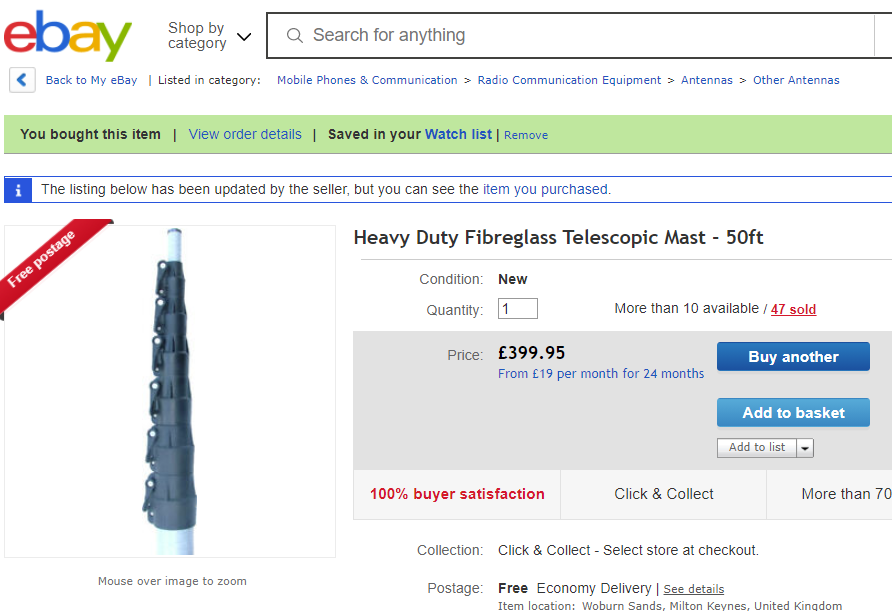Viewport: 892px width, 611px height.
Task: Click the Add to list button
Action: tap(756, 447)
